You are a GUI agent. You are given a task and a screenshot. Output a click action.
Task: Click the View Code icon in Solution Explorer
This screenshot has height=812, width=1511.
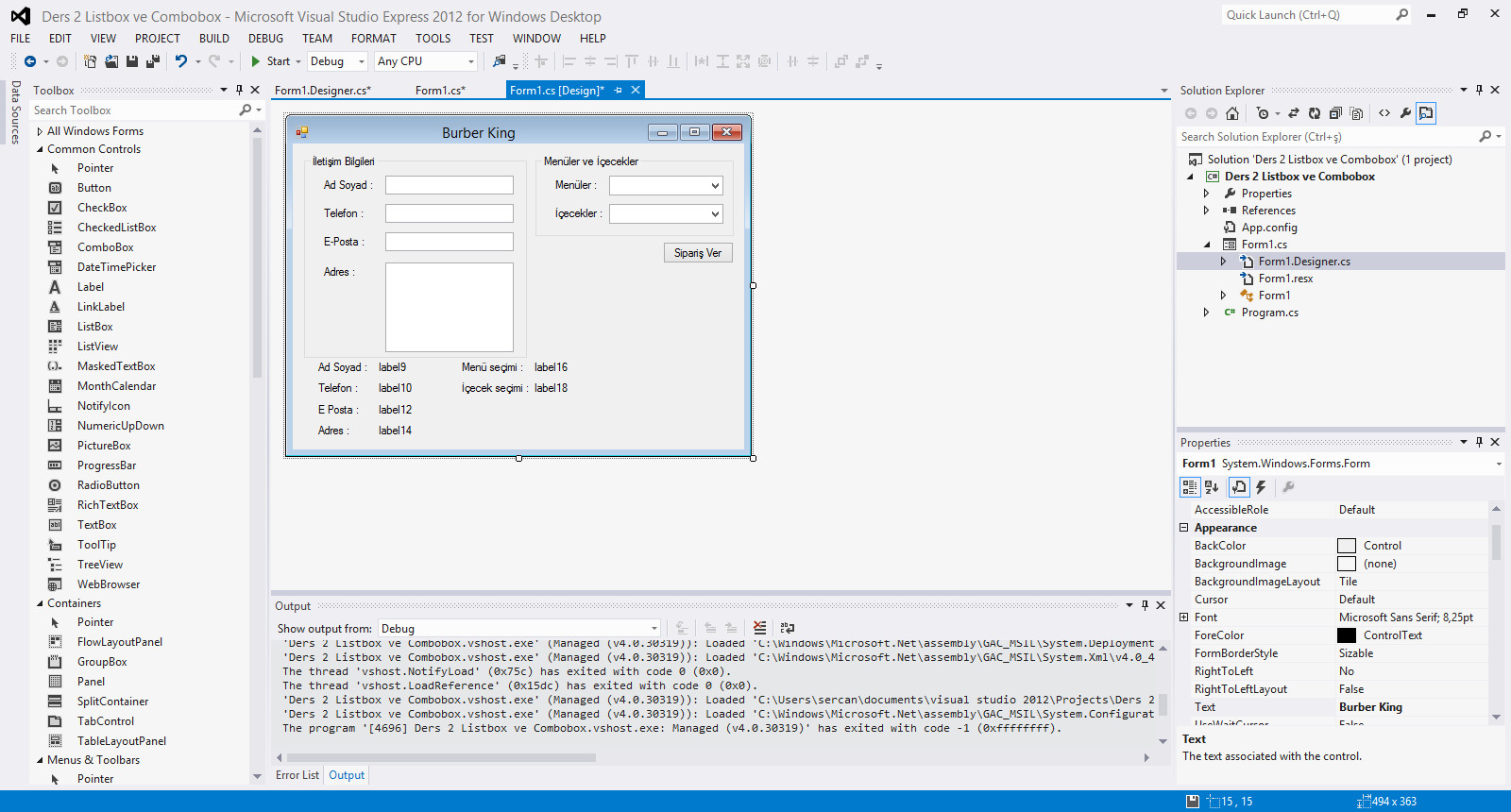click(x=1384, y=113)
